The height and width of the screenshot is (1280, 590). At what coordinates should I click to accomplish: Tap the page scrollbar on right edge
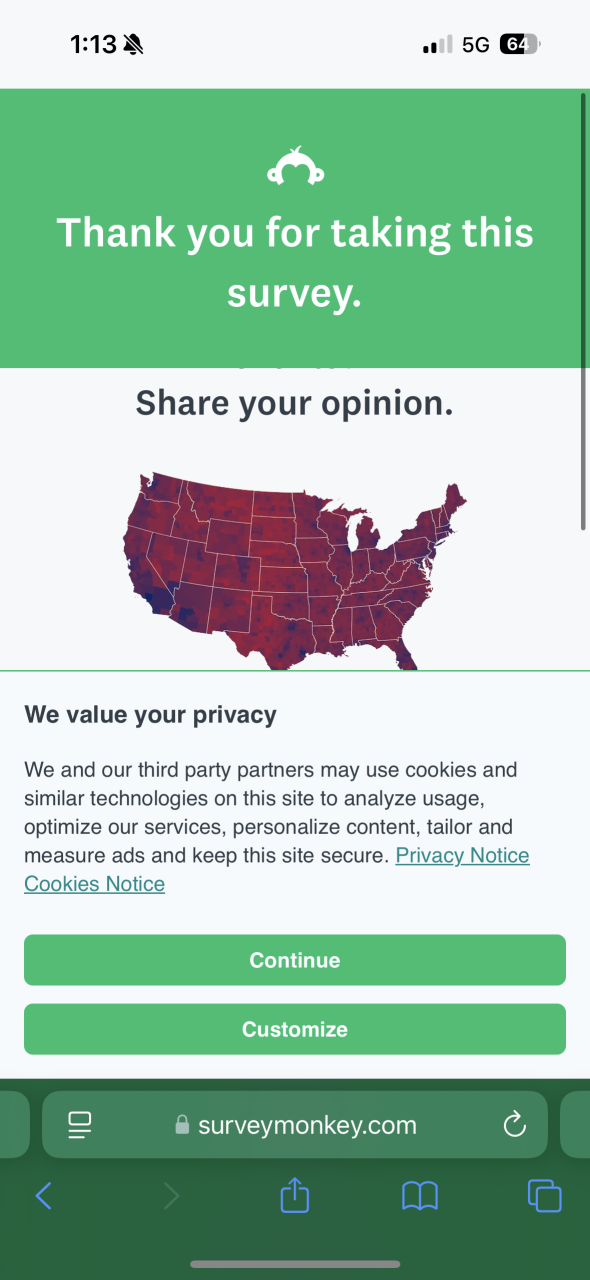(583, 310)
